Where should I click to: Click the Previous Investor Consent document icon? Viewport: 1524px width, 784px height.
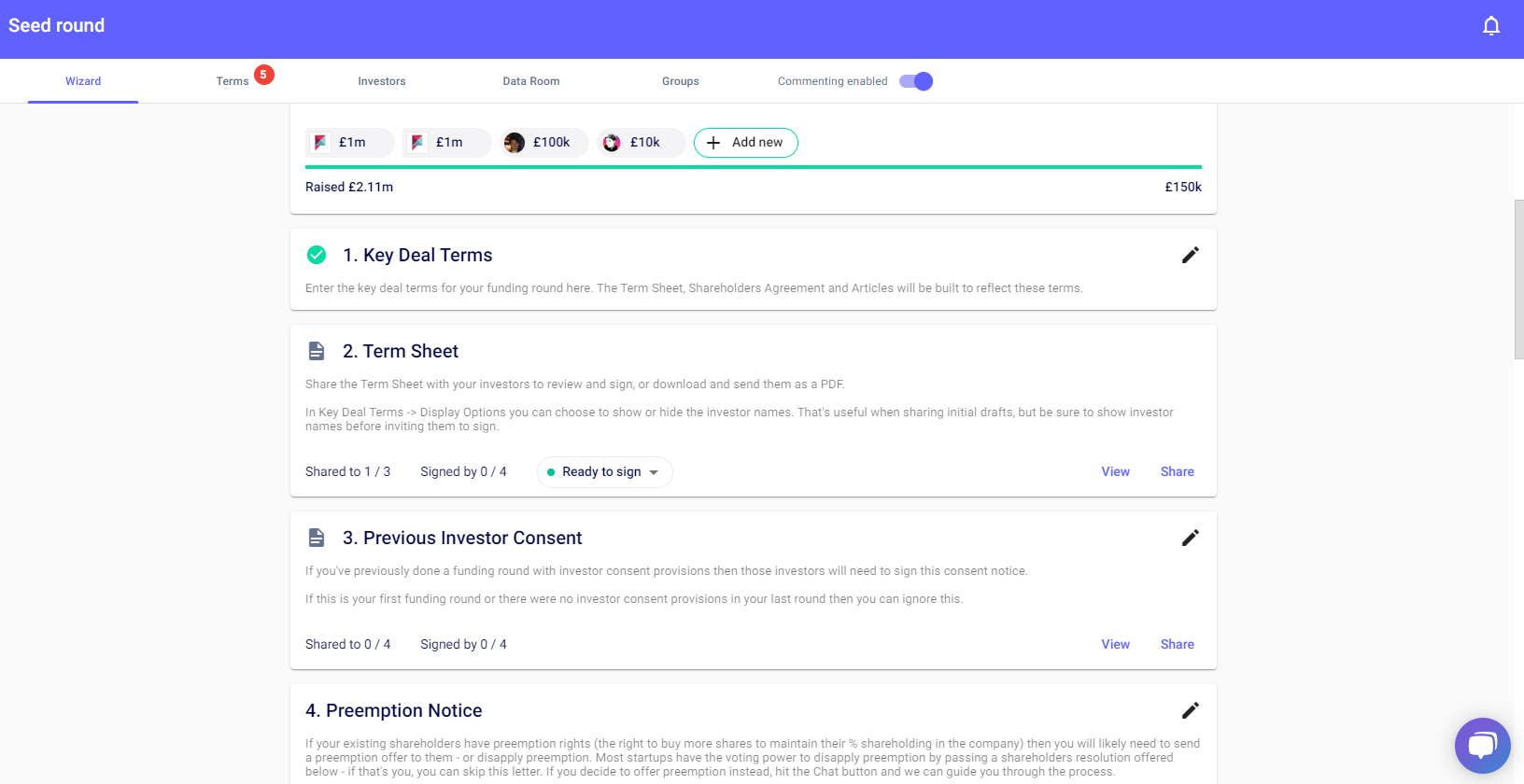click(x=317, y=538)
